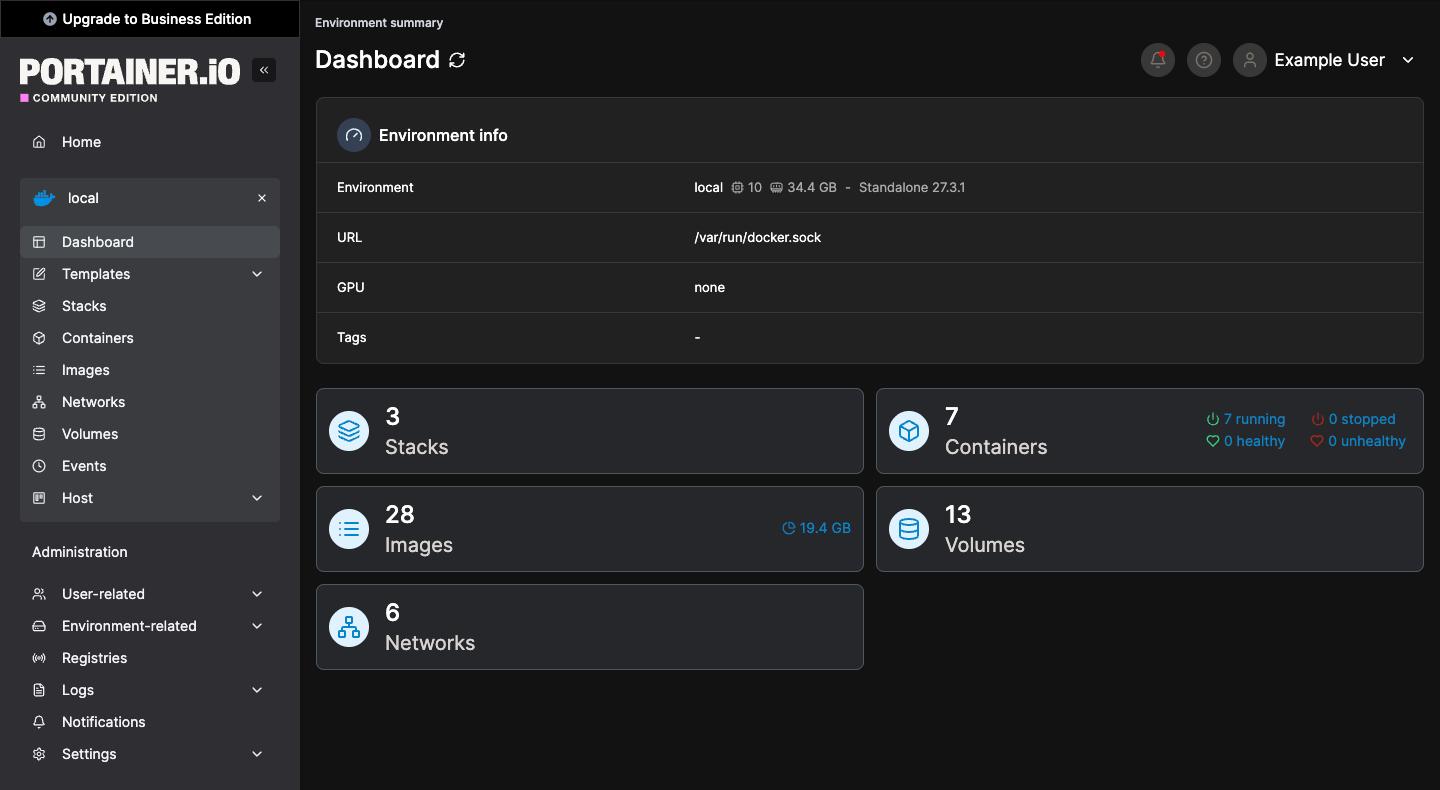Close the local environment with X
Screen dimensions: 1440x790
[x=262, y=198]
